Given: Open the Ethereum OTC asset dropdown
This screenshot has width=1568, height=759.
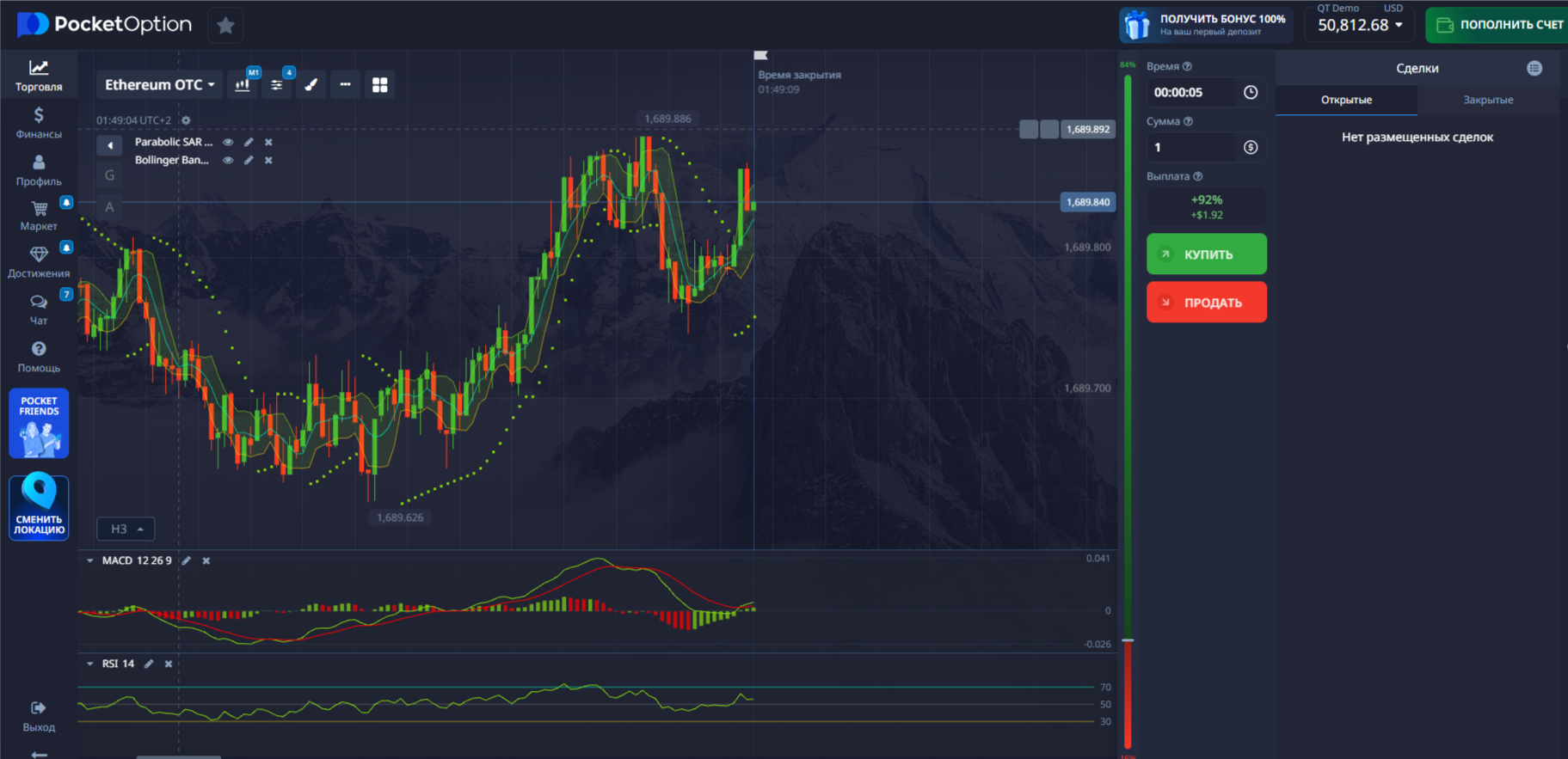Looking at the screenshot, I should pos(159,85).
